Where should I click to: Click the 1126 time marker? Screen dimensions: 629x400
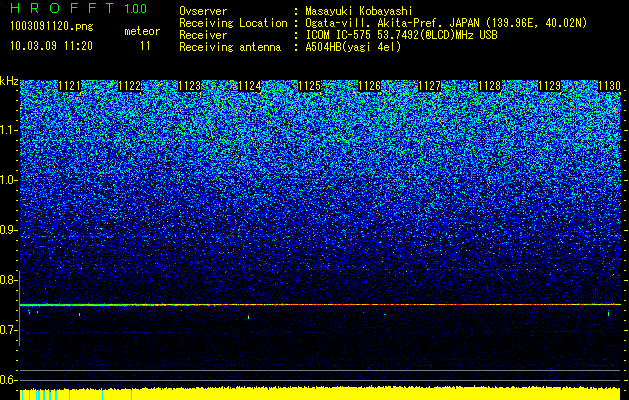pos(369,86)
